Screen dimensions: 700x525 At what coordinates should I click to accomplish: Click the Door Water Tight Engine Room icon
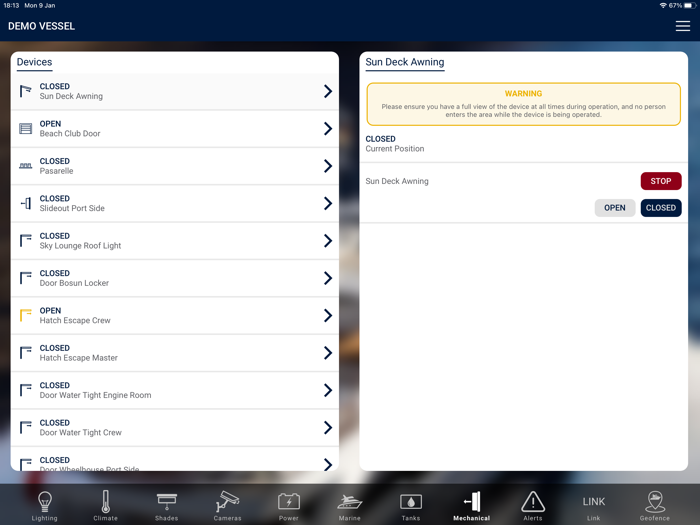tap(25, 390)
